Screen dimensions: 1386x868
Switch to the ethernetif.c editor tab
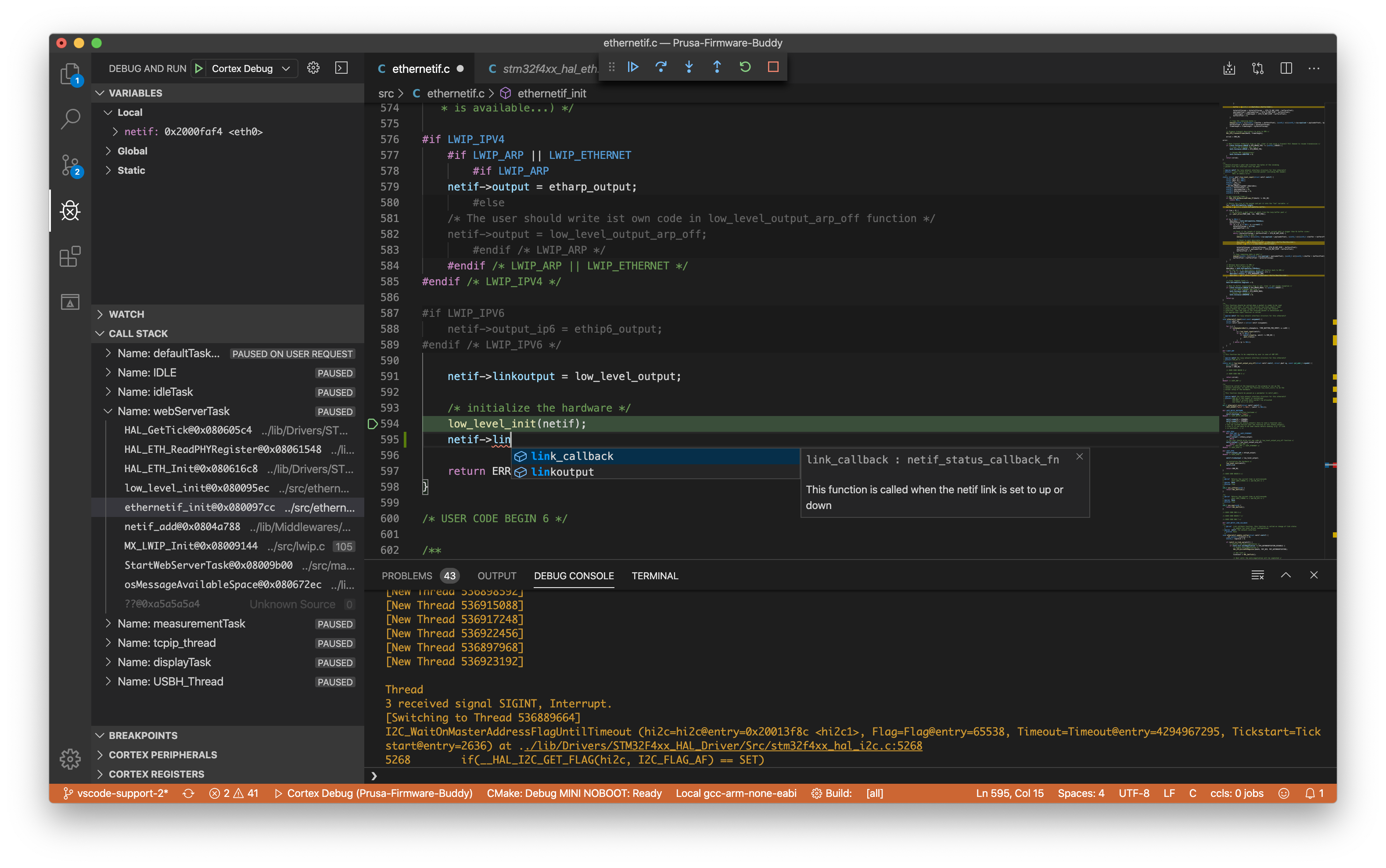pyautogui.click(x=420, y=69)
